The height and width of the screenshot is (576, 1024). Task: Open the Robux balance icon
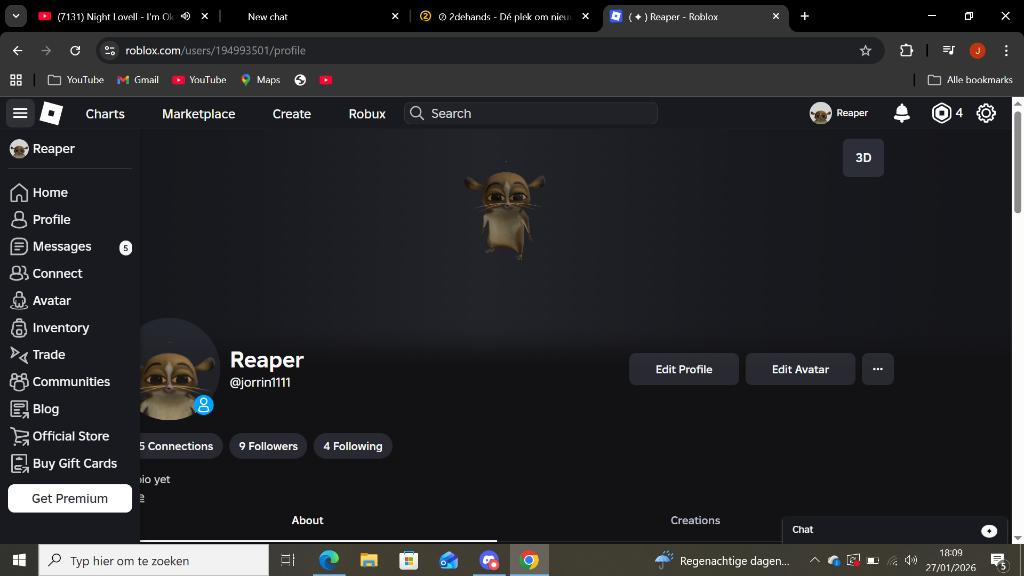click(x=941, y=114)
